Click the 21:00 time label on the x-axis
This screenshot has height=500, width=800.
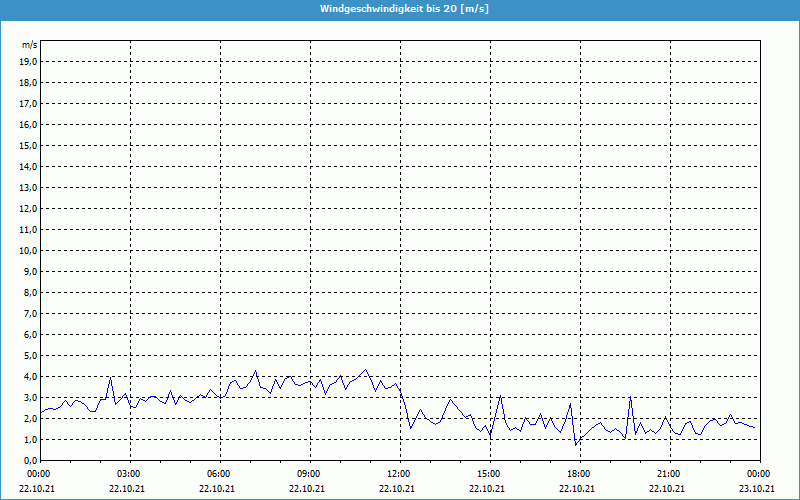[x=669, y=474]
